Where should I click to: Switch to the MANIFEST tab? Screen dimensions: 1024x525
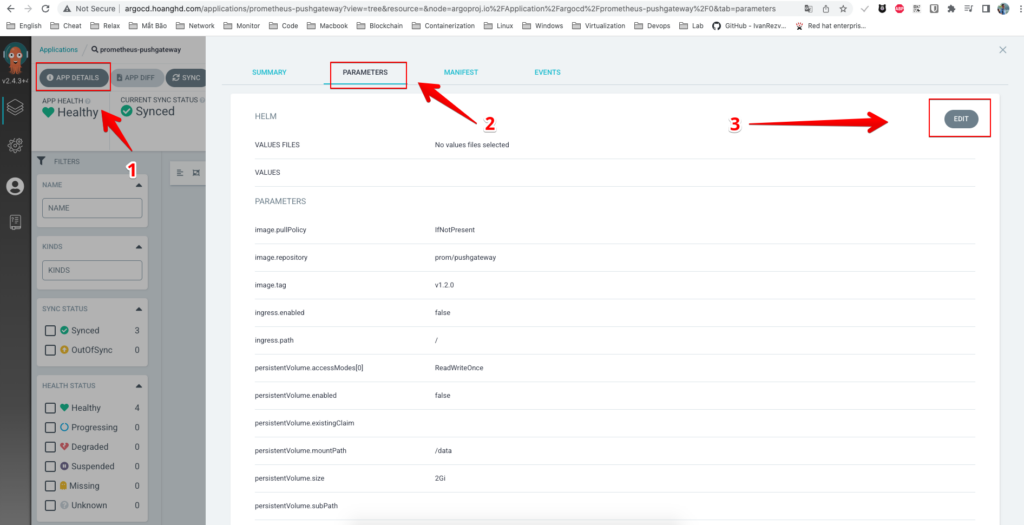point(461,72)
